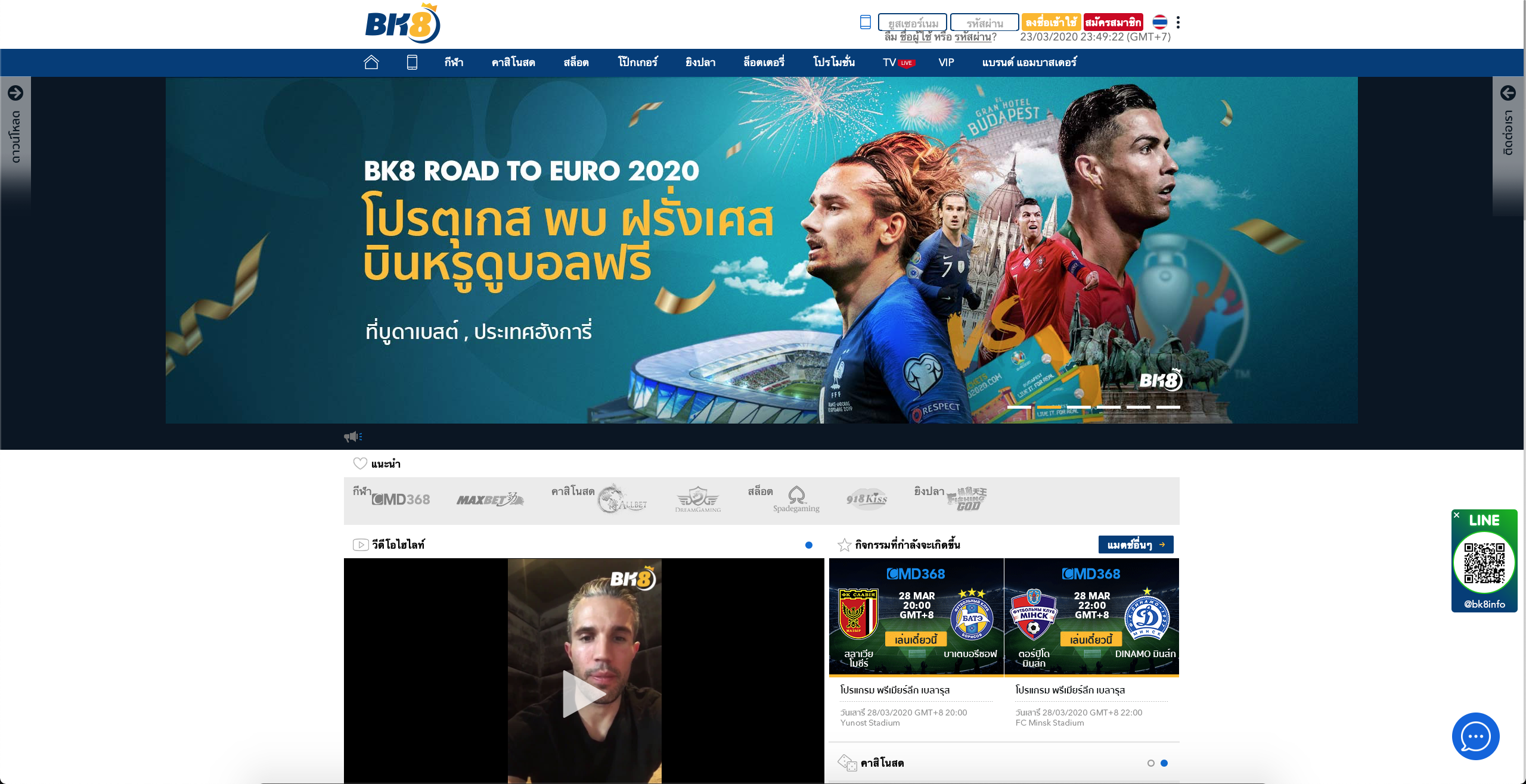The width and height of the screenshot is (1526, 784).
Task: Click the orange login button
Action: click(1051, 23)
